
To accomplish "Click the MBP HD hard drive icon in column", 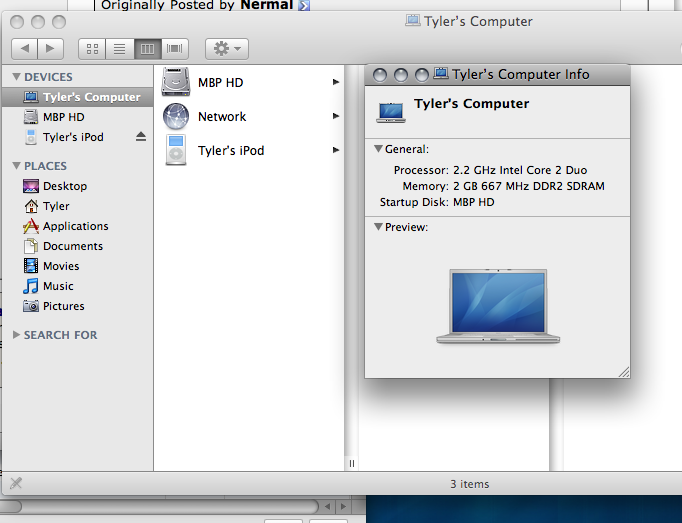I will [176, 82].
